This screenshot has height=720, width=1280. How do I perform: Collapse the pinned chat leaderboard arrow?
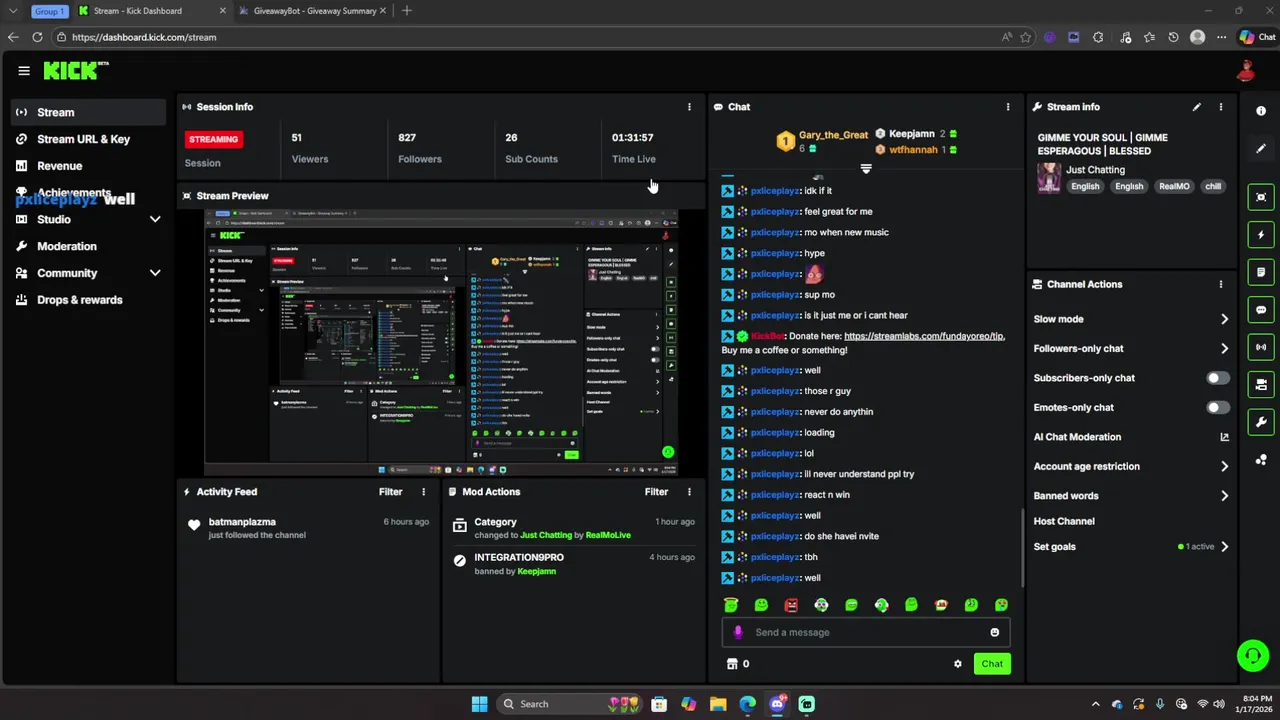866,169
